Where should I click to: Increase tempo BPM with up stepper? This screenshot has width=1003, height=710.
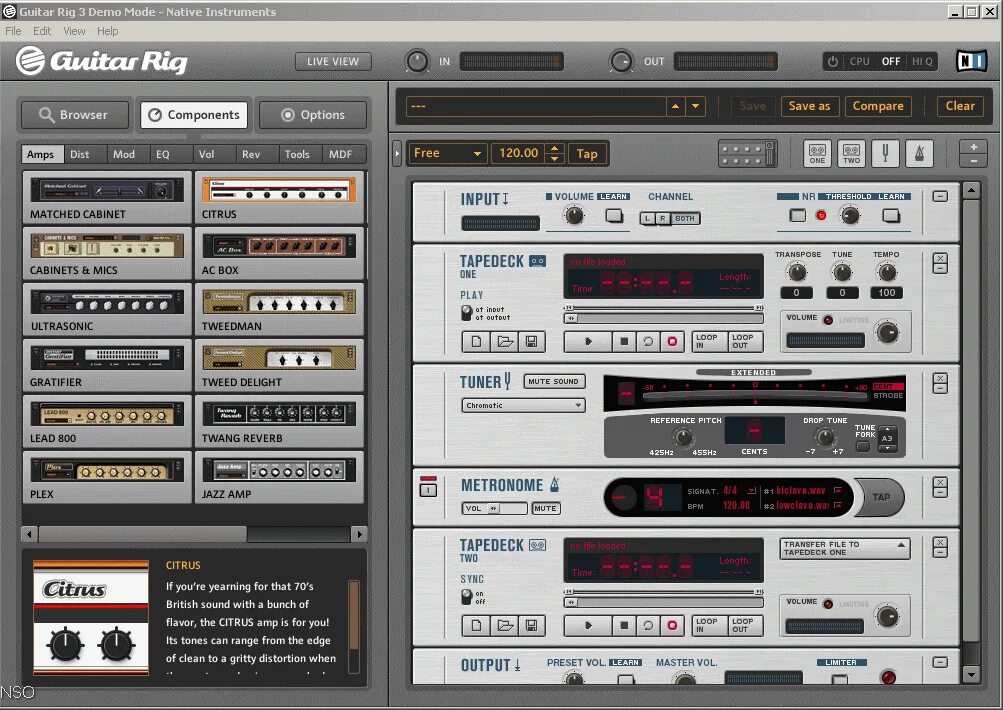[x=555, y=148]
